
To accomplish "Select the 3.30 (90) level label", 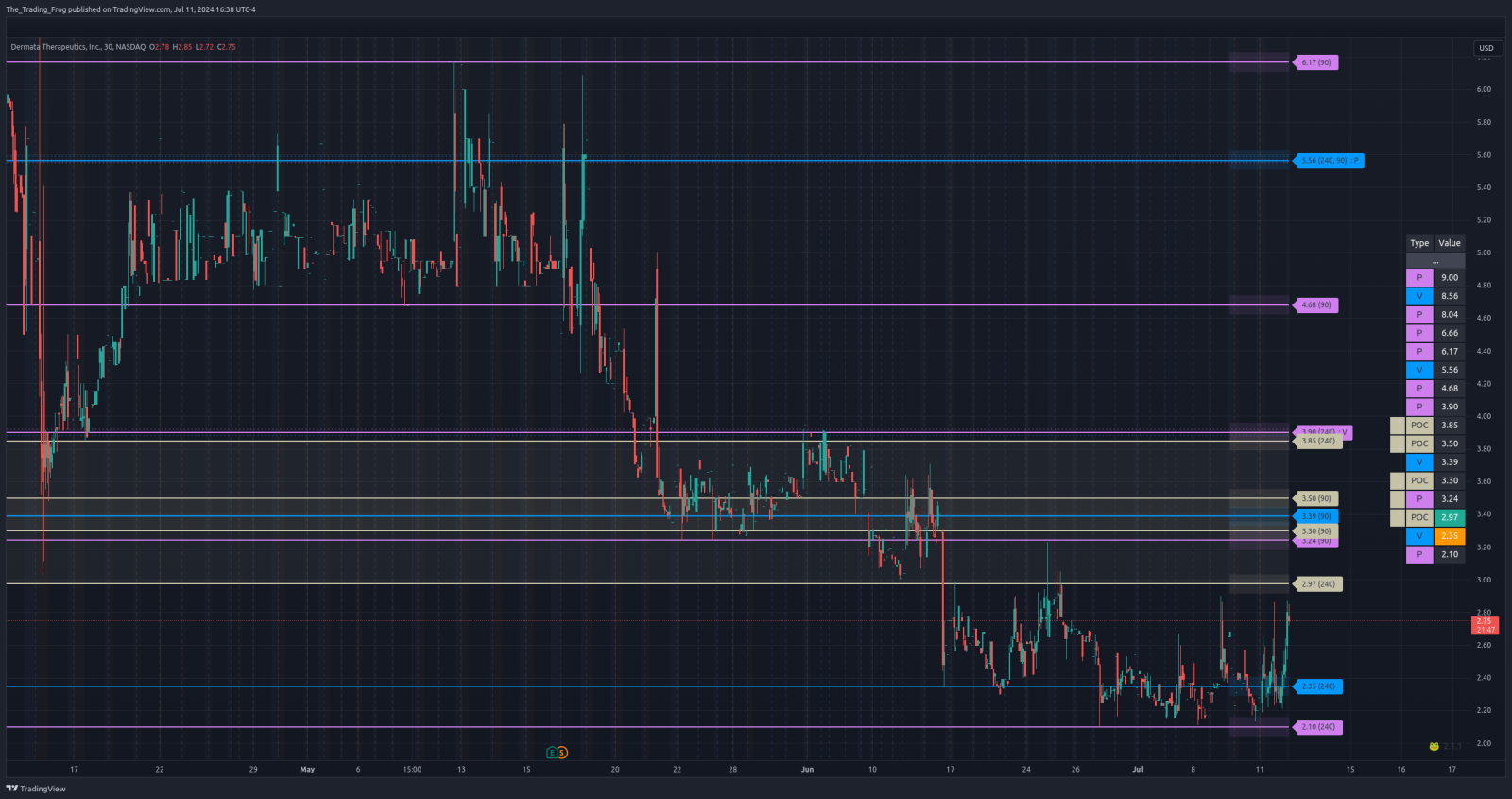I will point(1316,531).
